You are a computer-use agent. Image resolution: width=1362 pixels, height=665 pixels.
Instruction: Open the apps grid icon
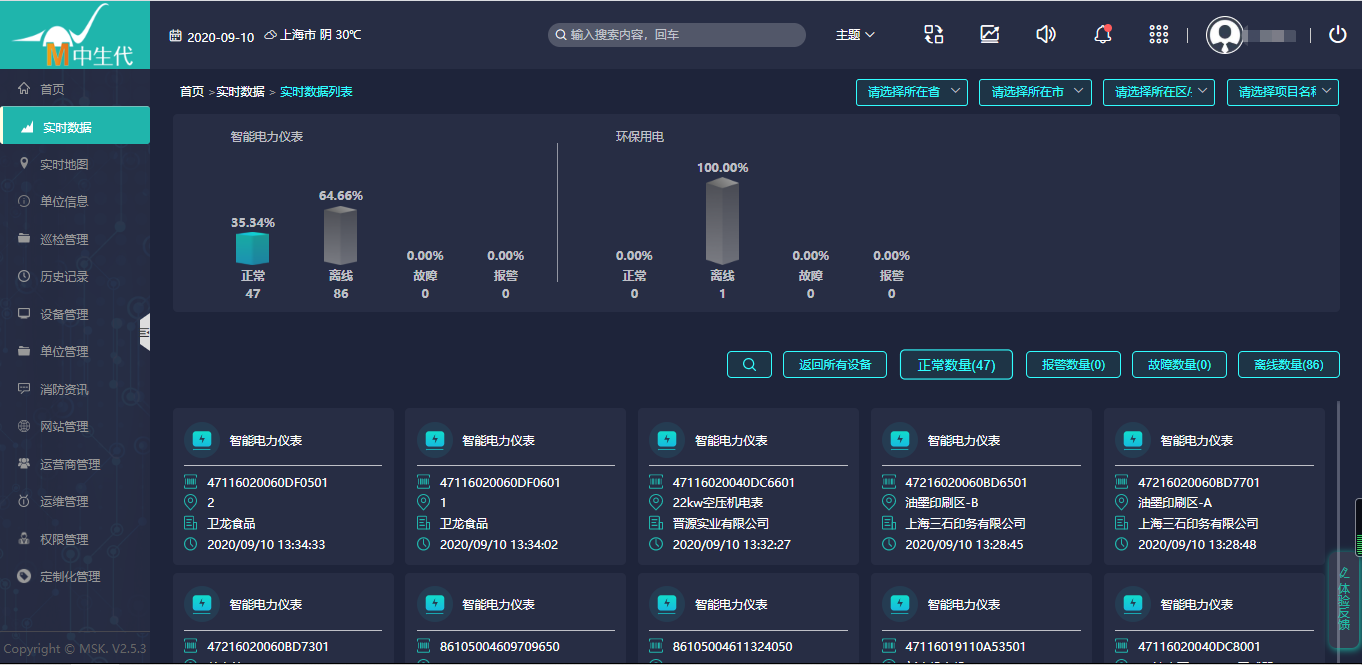tap(1159, 35)
